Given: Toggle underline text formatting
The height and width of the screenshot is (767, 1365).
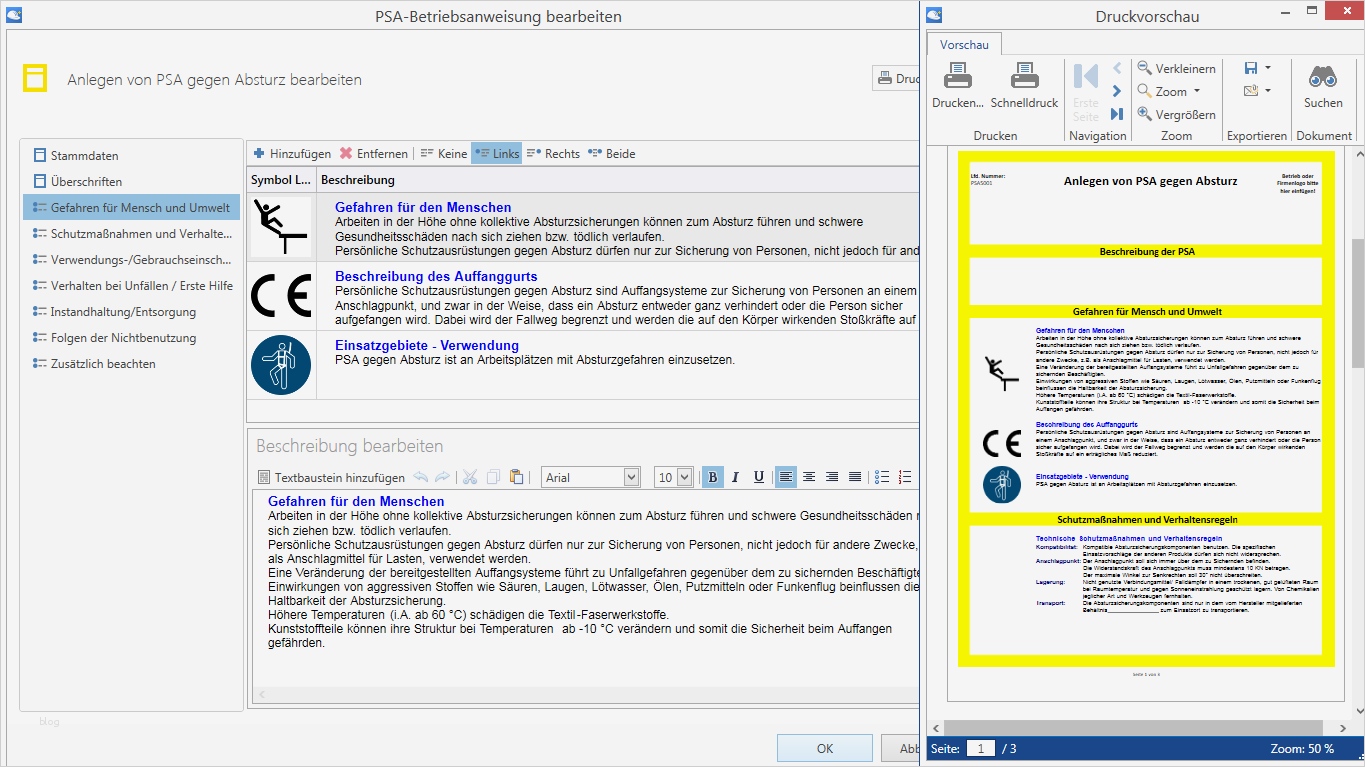Looking at the screenshot, I should coord(759,477).
